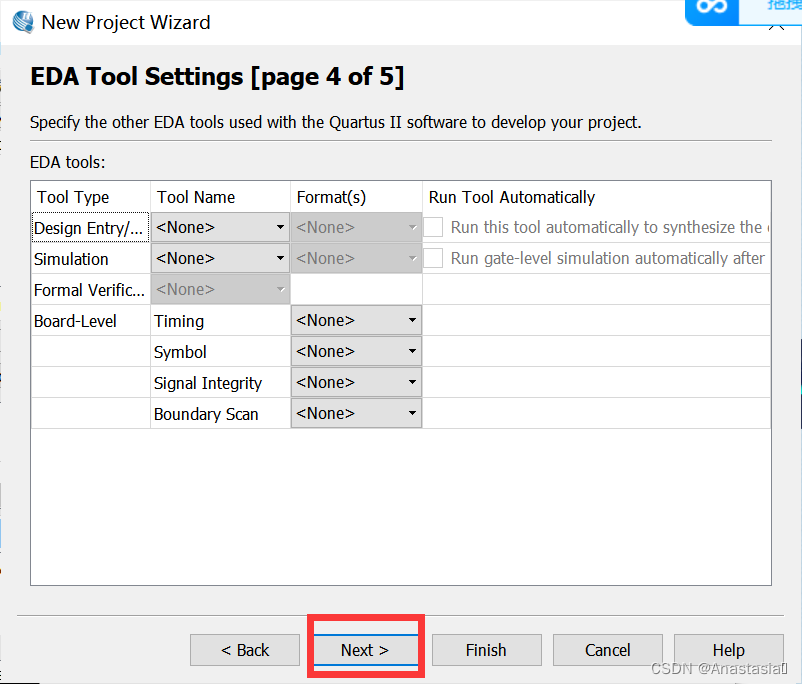Open the Boundary Scan format dropdown
Image resolution: width=802 pixels, height=684 pixels.
(x=356, y=414)
